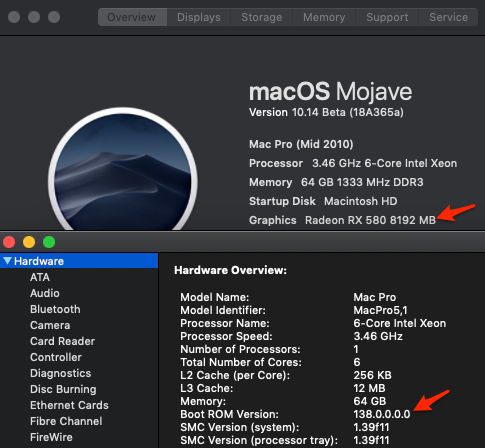Click the macOS Mojave title text
Screen dimensions: 485x448
330,91
